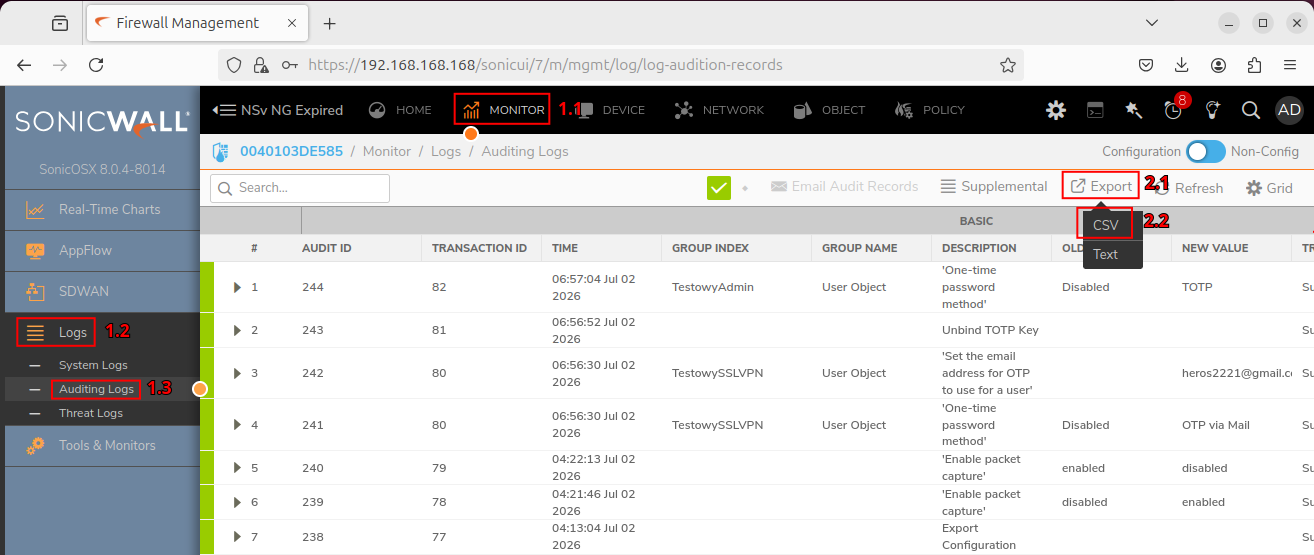The height and width of the screenshot is (555, 1314).
Task: Open the Firefox hamburger menu
Action: pyautogui.click(x=1290, y=65)
